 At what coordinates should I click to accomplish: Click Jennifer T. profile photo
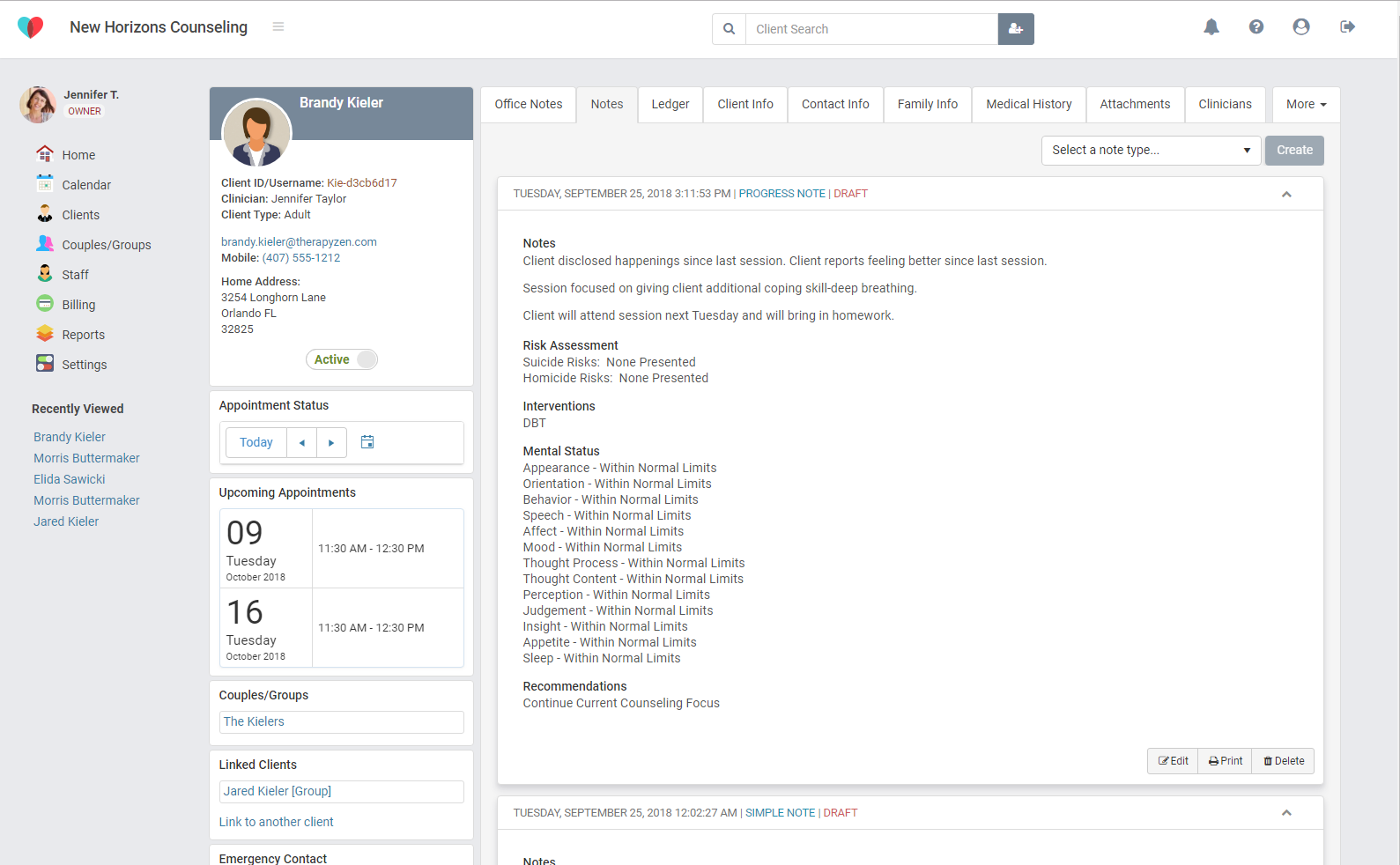38,104
